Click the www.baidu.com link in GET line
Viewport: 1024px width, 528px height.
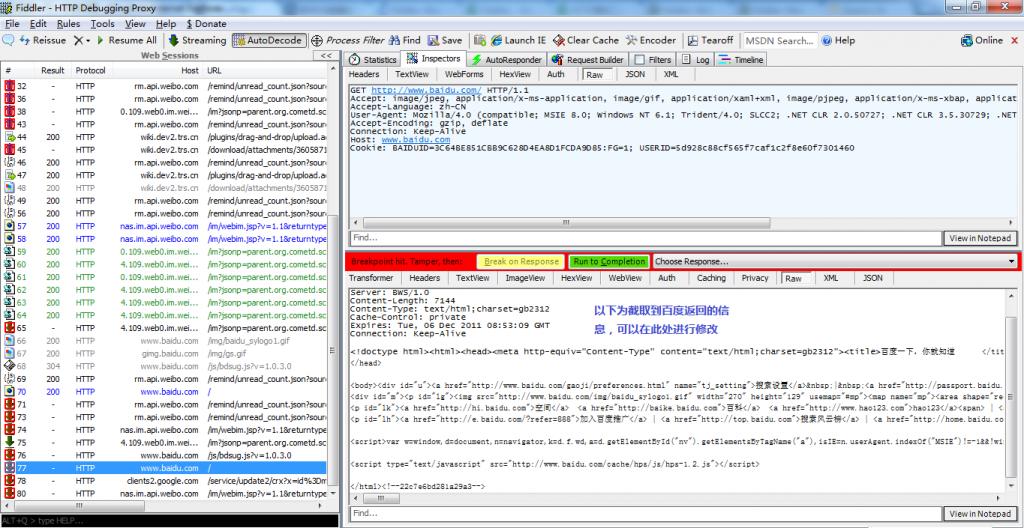pos(426,90)
